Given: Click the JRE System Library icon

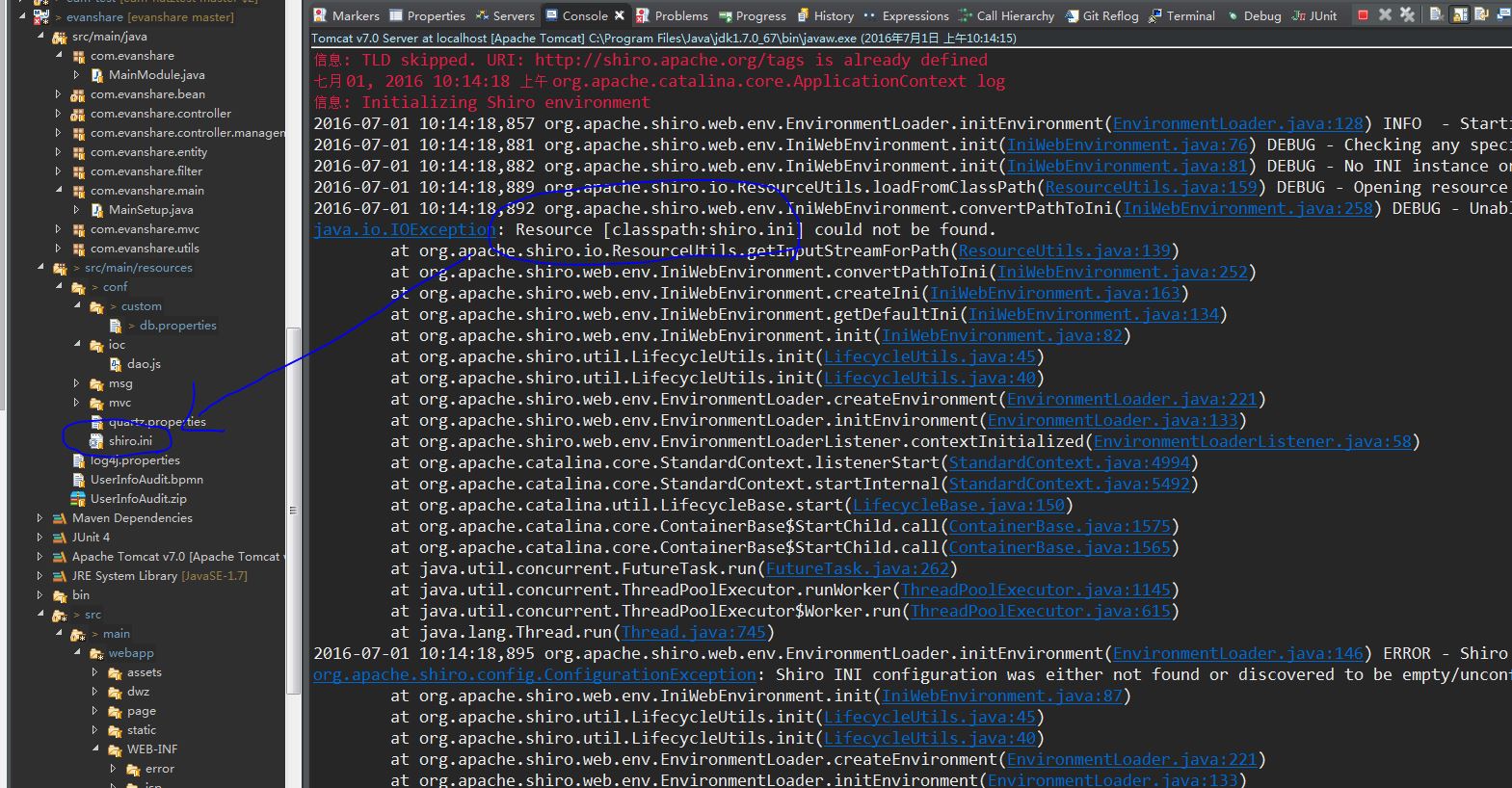Looking at the screenshot, I should pyautogui.click(x=60, y=576).
